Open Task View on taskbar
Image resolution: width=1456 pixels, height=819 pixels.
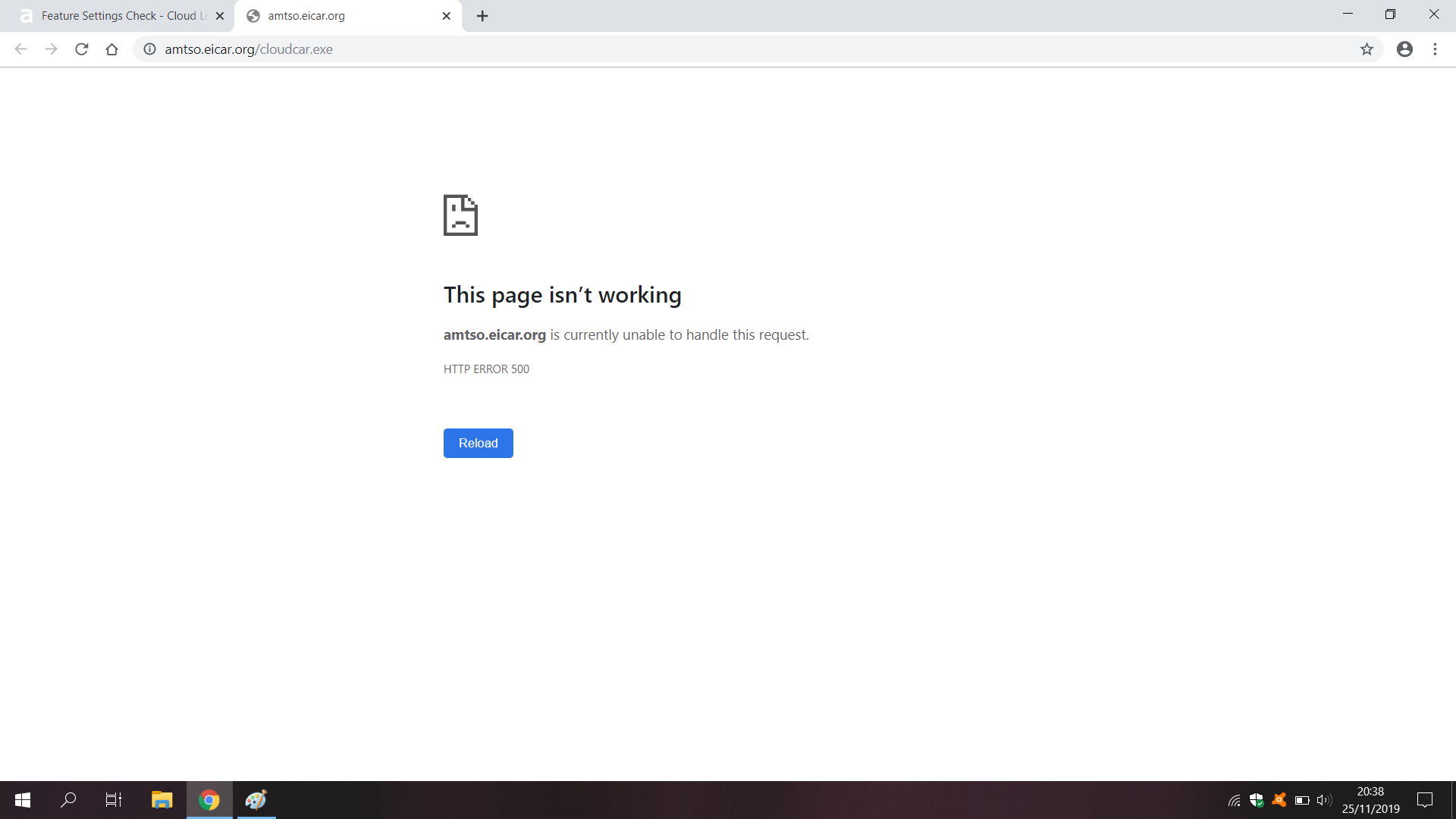(114, 800)
